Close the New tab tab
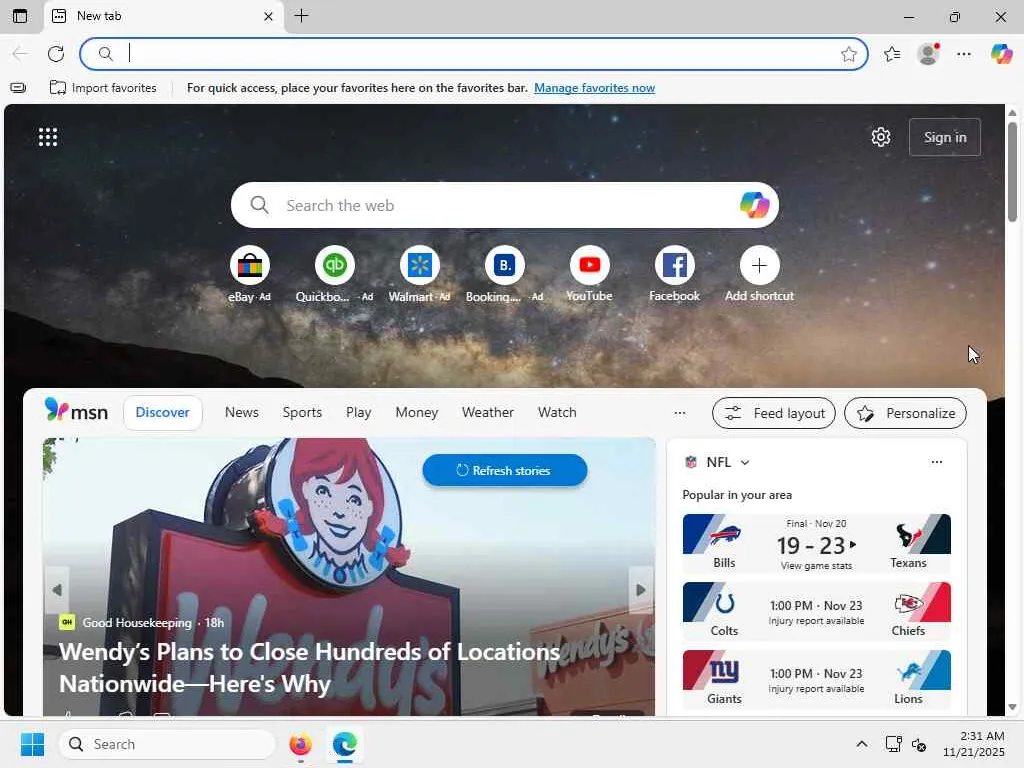The image size is (1024, 768). point(268,16)
